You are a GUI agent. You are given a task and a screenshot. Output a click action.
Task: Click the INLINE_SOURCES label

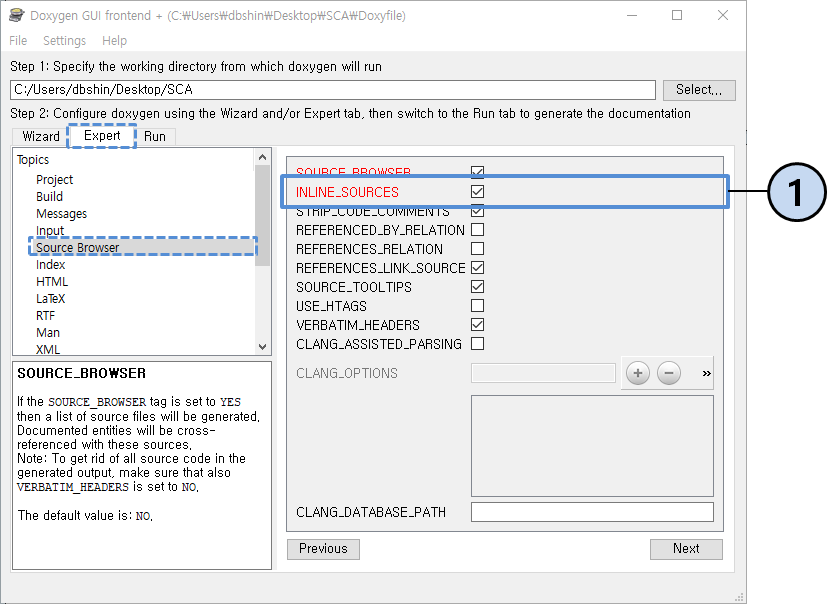[x=347, y=192]
